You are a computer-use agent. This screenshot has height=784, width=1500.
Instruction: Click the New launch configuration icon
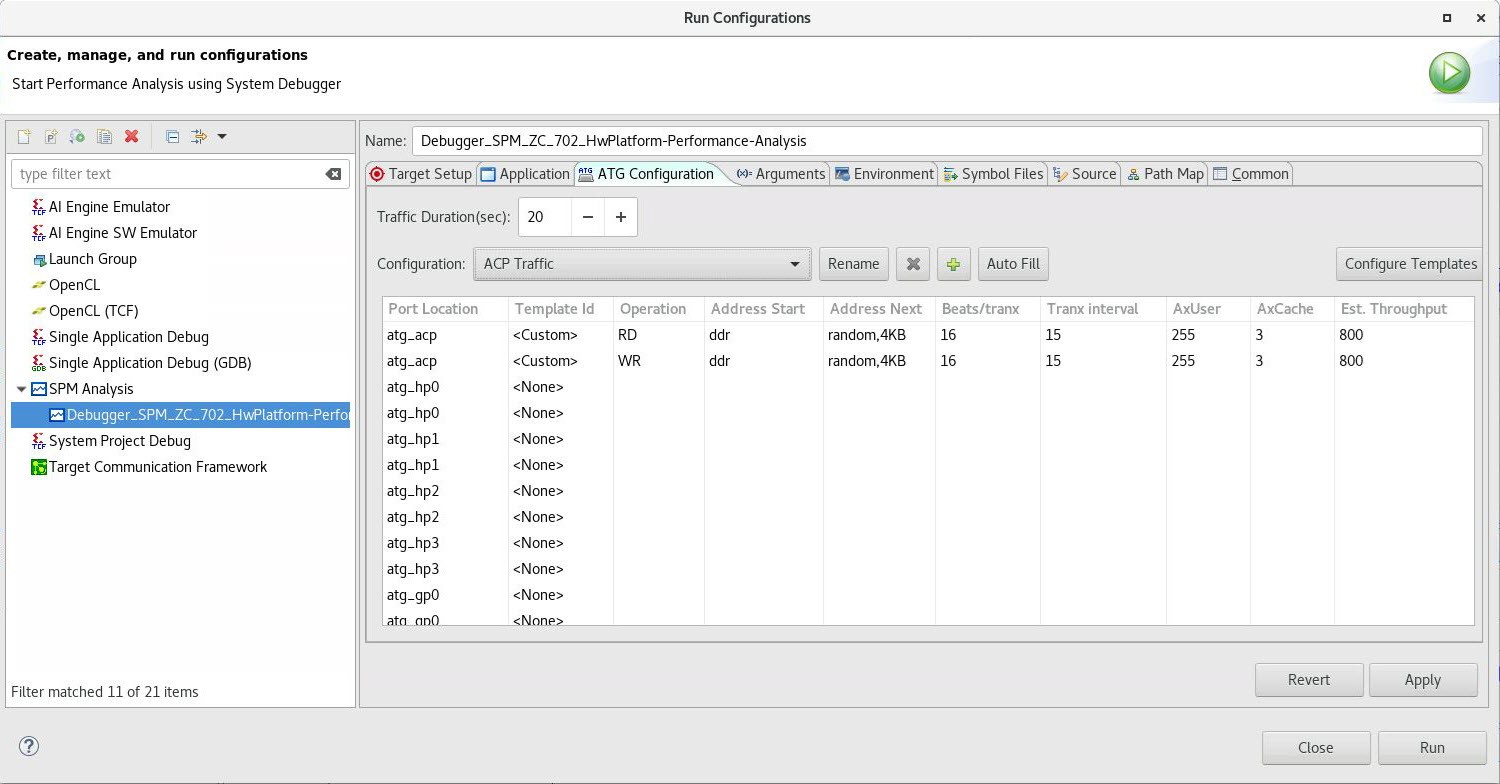(24, 136)
